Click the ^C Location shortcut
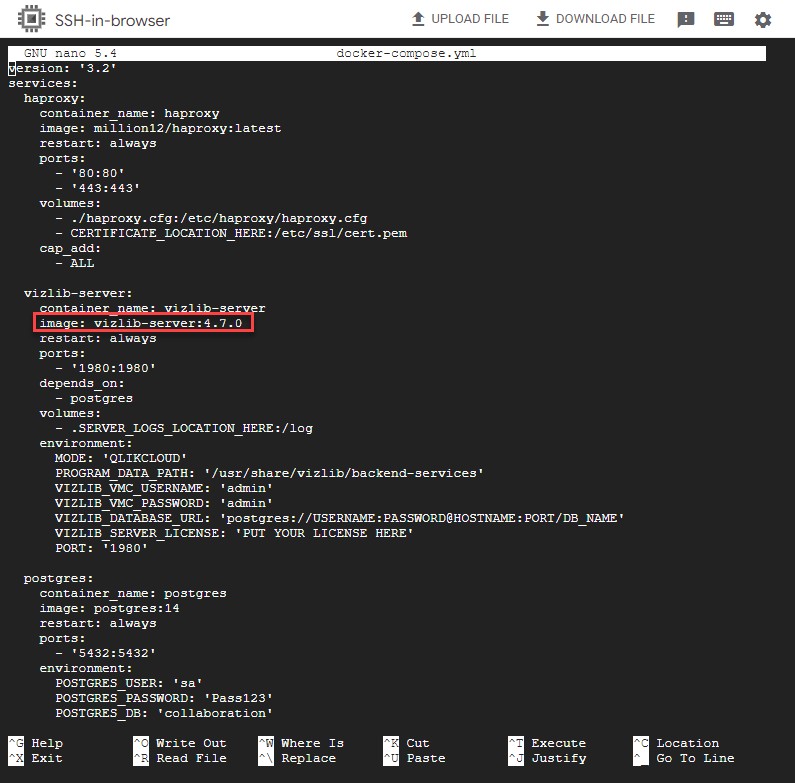795x783 pixels. pyautogui.click(x=676, y=743)
